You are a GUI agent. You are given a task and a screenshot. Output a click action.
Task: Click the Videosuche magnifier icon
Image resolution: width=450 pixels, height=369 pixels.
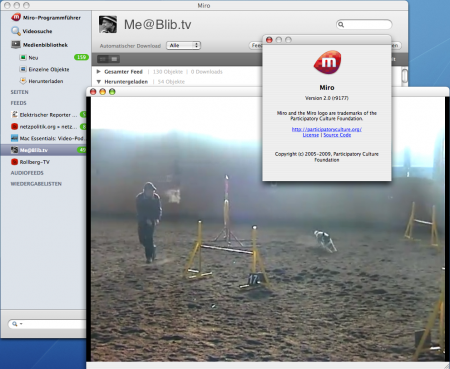click(x=16, y=31)
